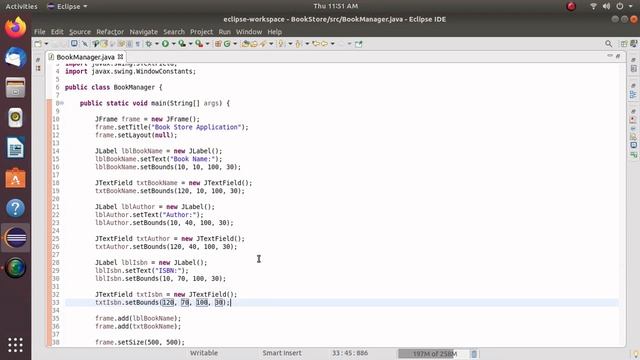Click the Open Task toolbar icon

pos(254,44)
